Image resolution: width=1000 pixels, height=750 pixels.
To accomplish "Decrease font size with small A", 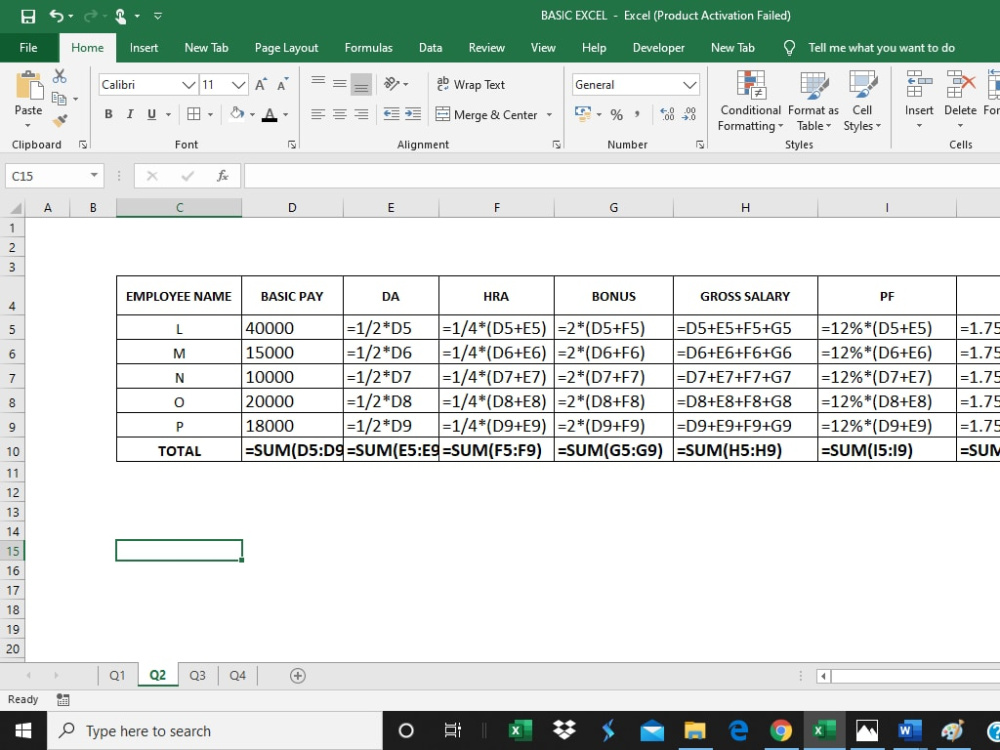I will (x=282, y=84).
